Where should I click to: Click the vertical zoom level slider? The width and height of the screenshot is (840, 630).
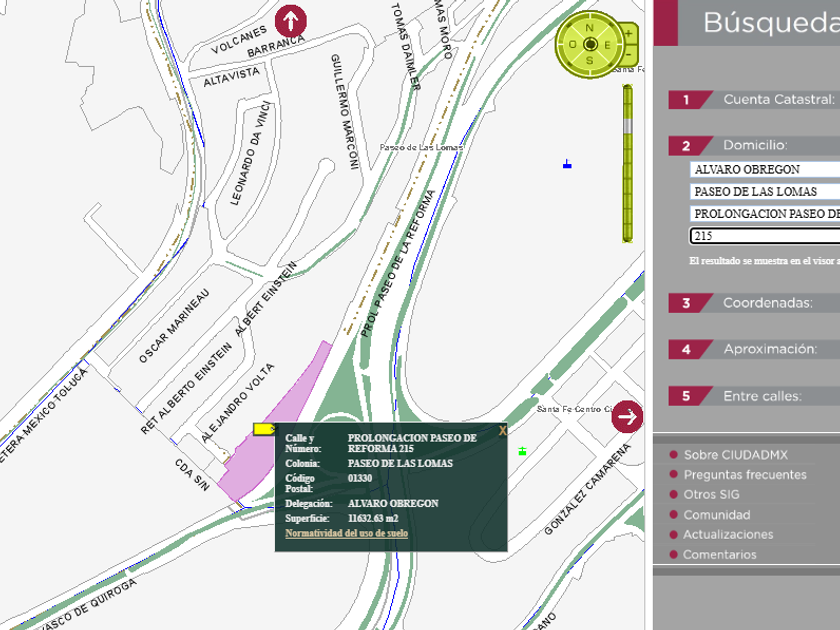point(627,162)
